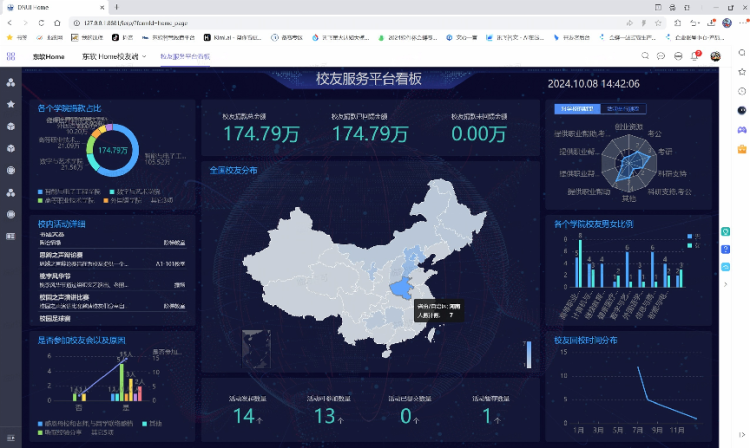
Task: Switch to 校友服务平台看板 tab
Action: pos(185,56)
